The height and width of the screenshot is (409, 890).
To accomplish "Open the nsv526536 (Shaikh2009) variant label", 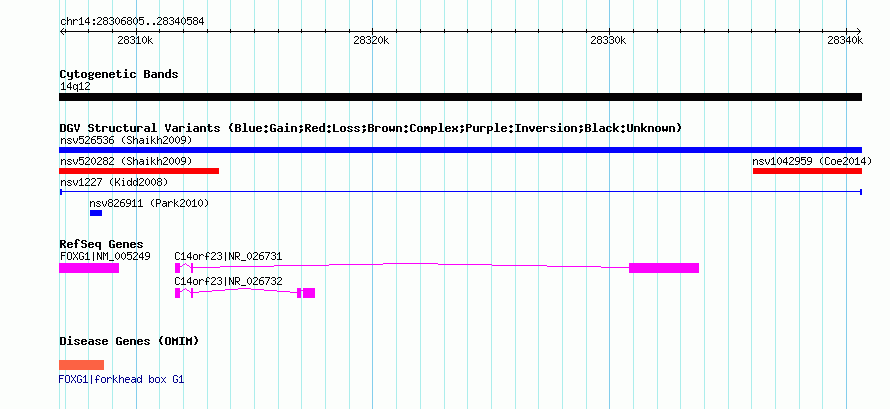I will [x=126, y=140].
